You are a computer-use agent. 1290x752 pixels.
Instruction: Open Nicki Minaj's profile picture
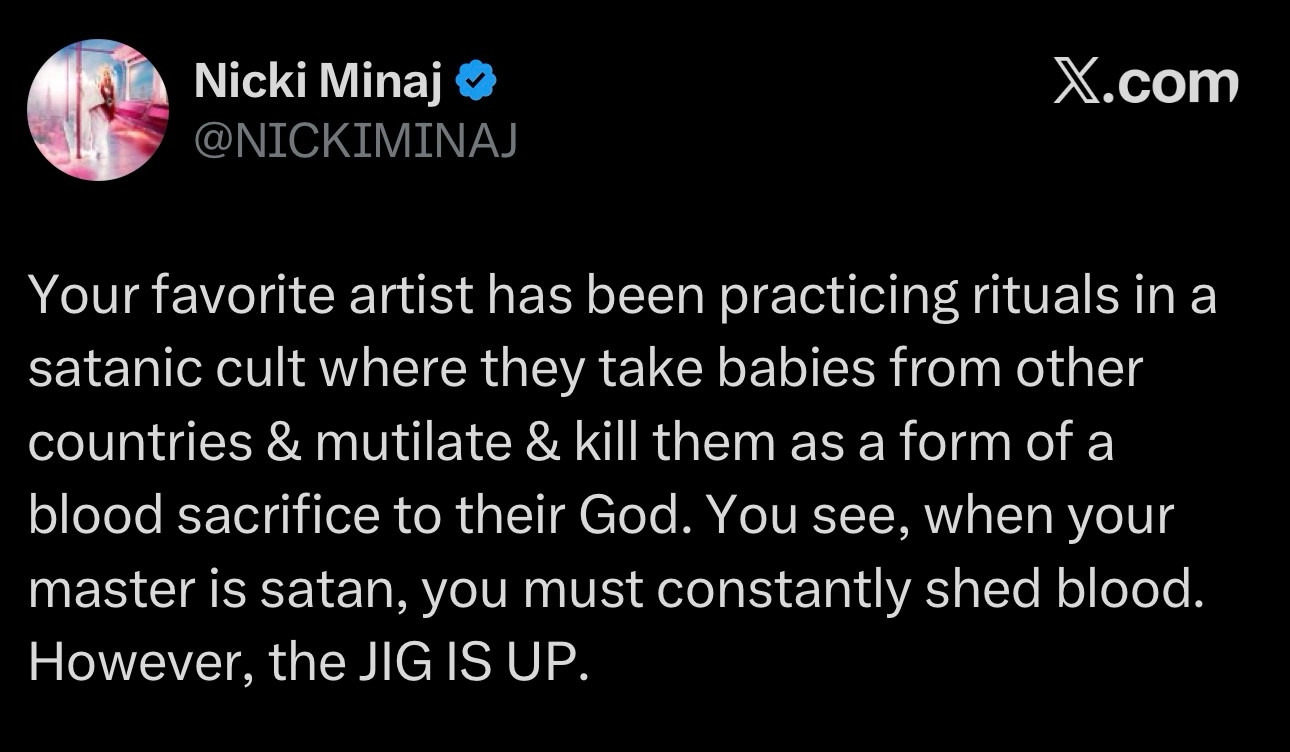(x=96, y=110)
